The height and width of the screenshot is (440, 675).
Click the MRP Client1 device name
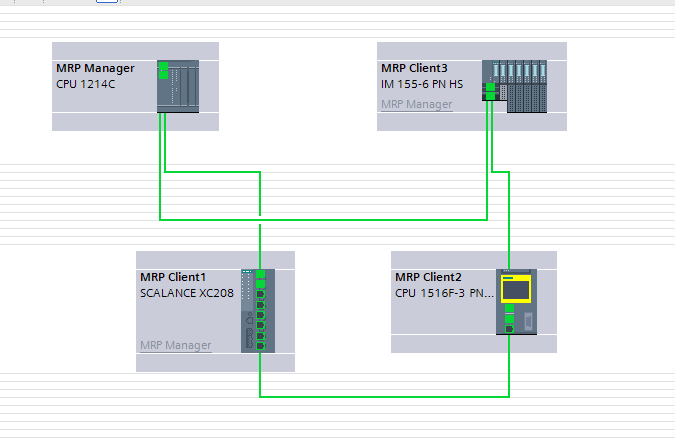click(173, 277)
